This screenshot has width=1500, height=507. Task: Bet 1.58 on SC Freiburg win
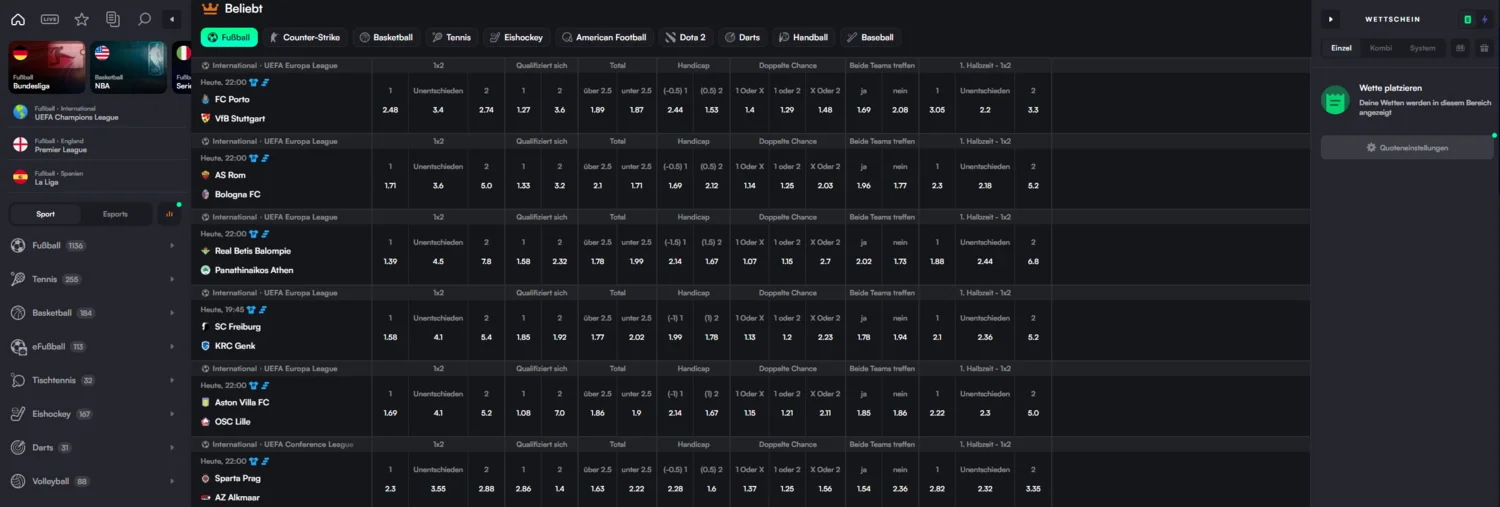coord(390,338)
